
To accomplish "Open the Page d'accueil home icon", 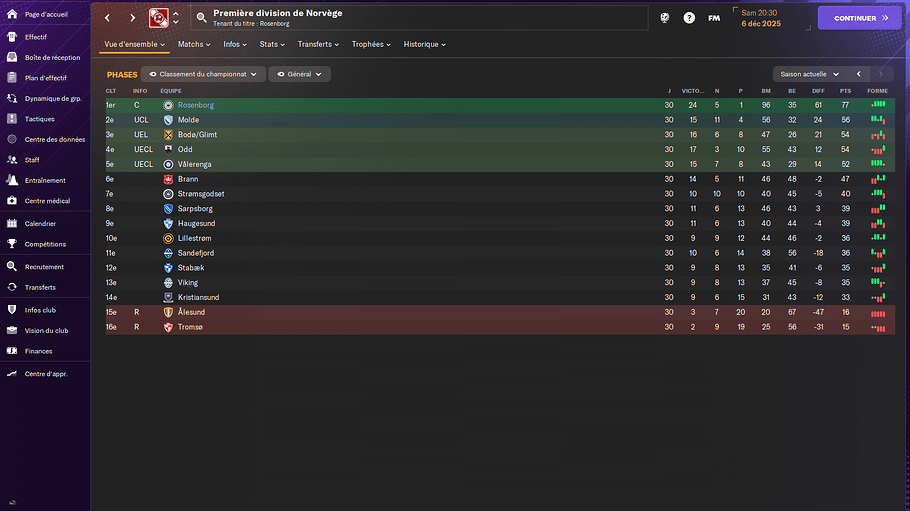I will tap(11, 15).
